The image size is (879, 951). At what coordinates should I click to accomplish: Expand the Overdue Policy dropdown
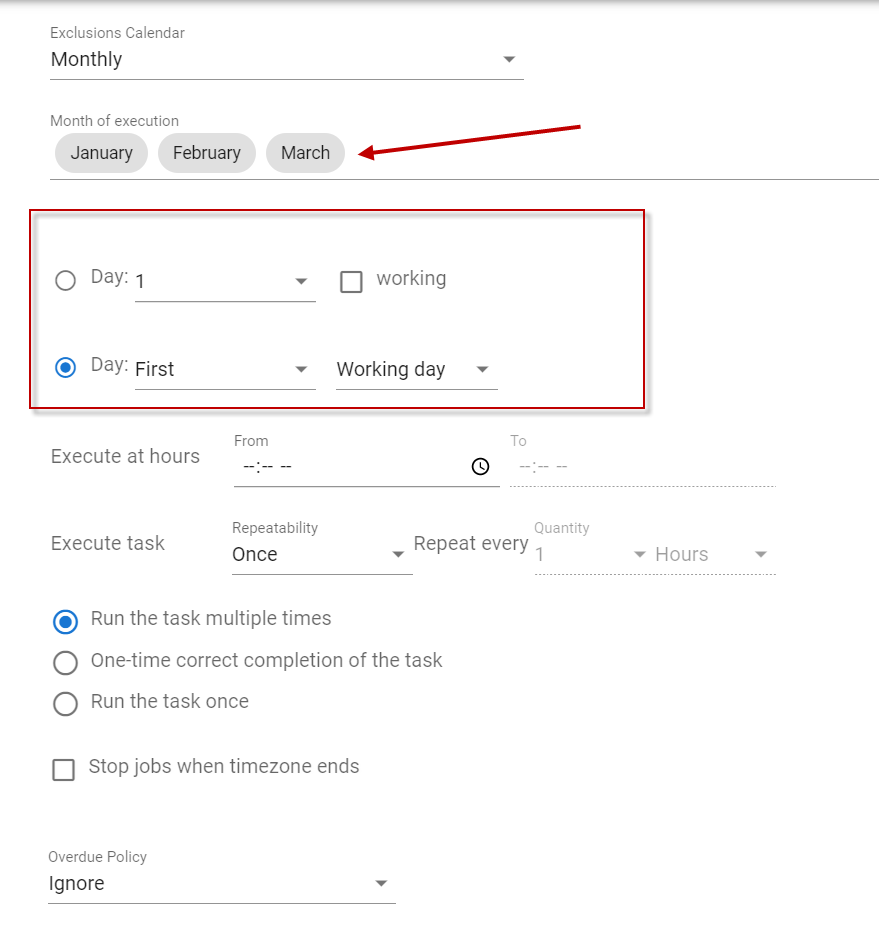click(x=221, y=884)
